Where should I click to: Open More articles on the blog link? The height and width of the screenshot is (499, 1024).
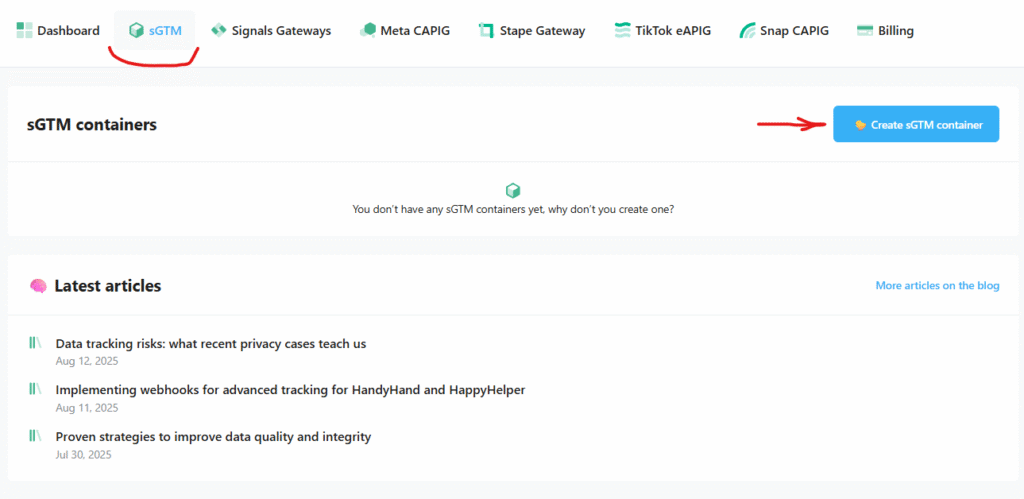[937, 285]
